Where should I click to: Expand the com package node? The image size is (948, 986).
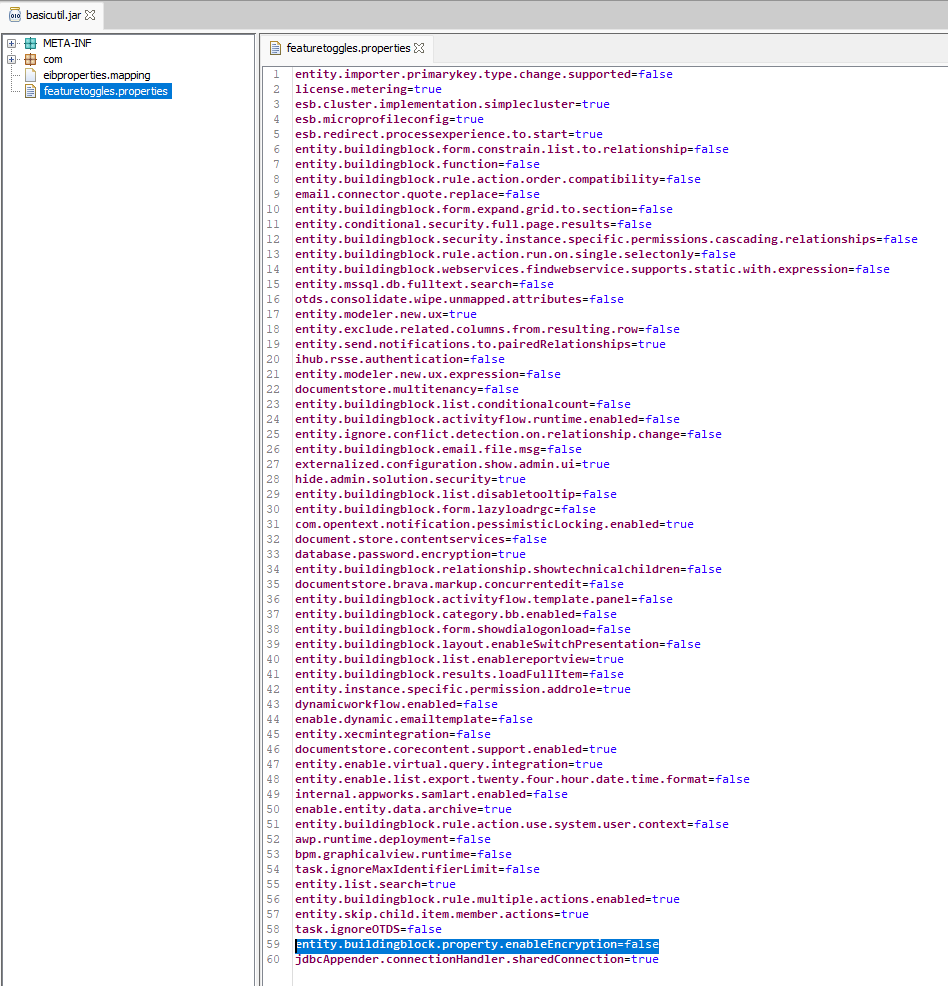point(11,59)
